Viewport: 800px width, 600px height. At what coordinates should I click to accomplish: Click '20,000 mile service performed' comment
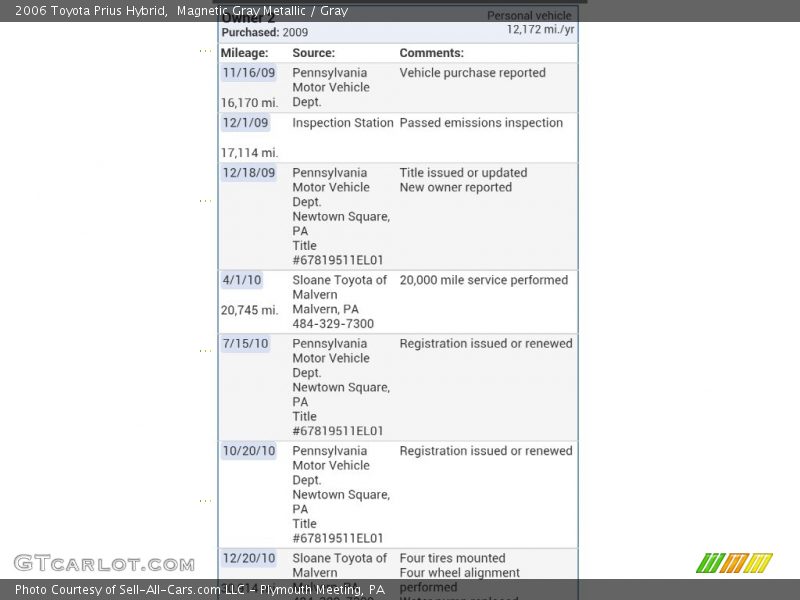tap(484, 280)
